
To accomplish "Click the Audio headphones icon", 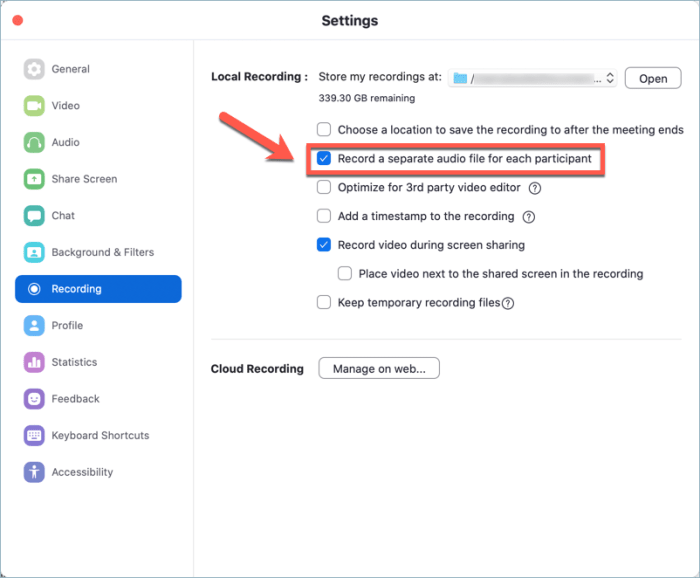I will [35, 143].
